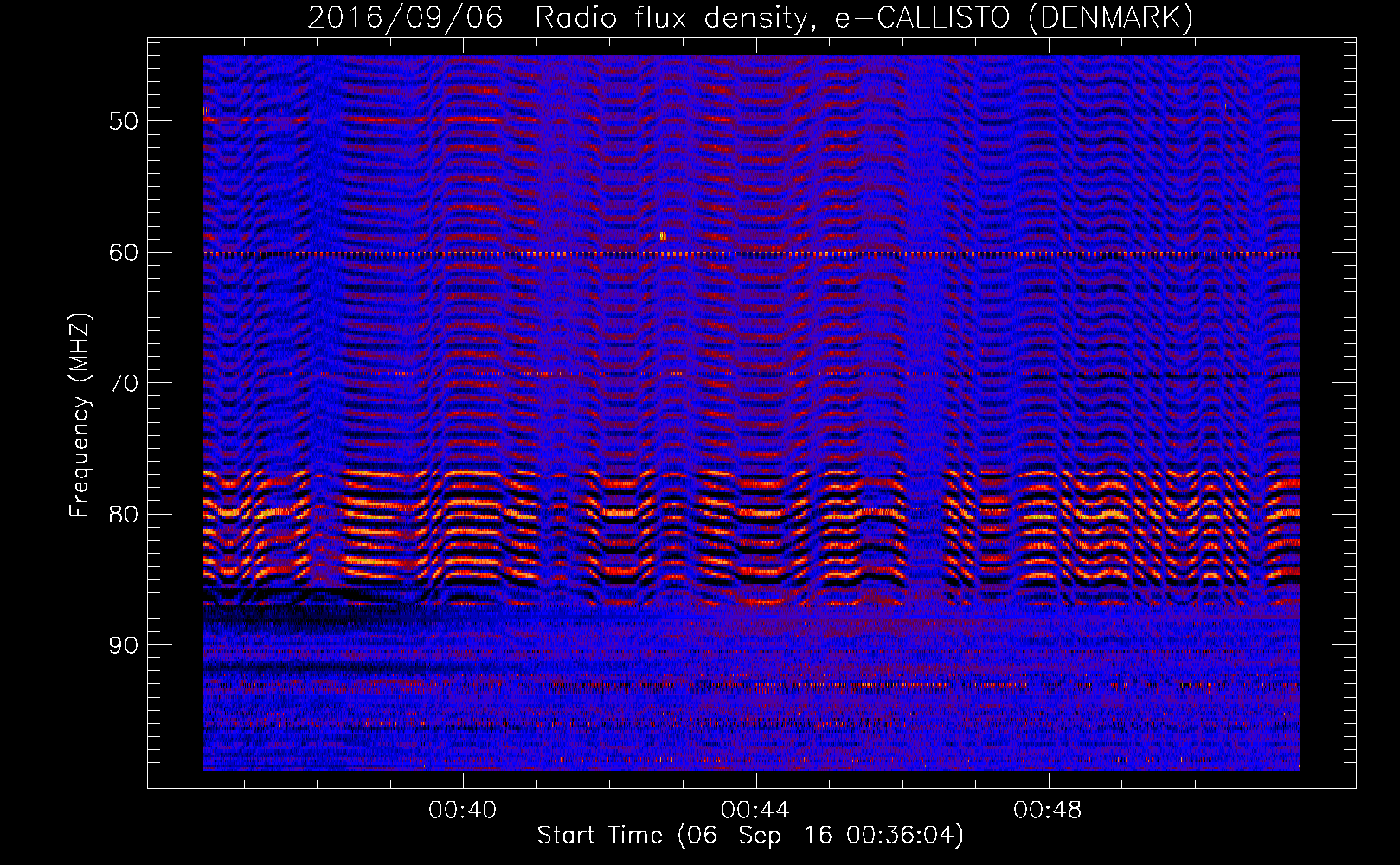Image resolution: width=1400 pixels, height=865 pixels.
Task: Click the 50 MHz frequency tick label
Action: (123, 121)
